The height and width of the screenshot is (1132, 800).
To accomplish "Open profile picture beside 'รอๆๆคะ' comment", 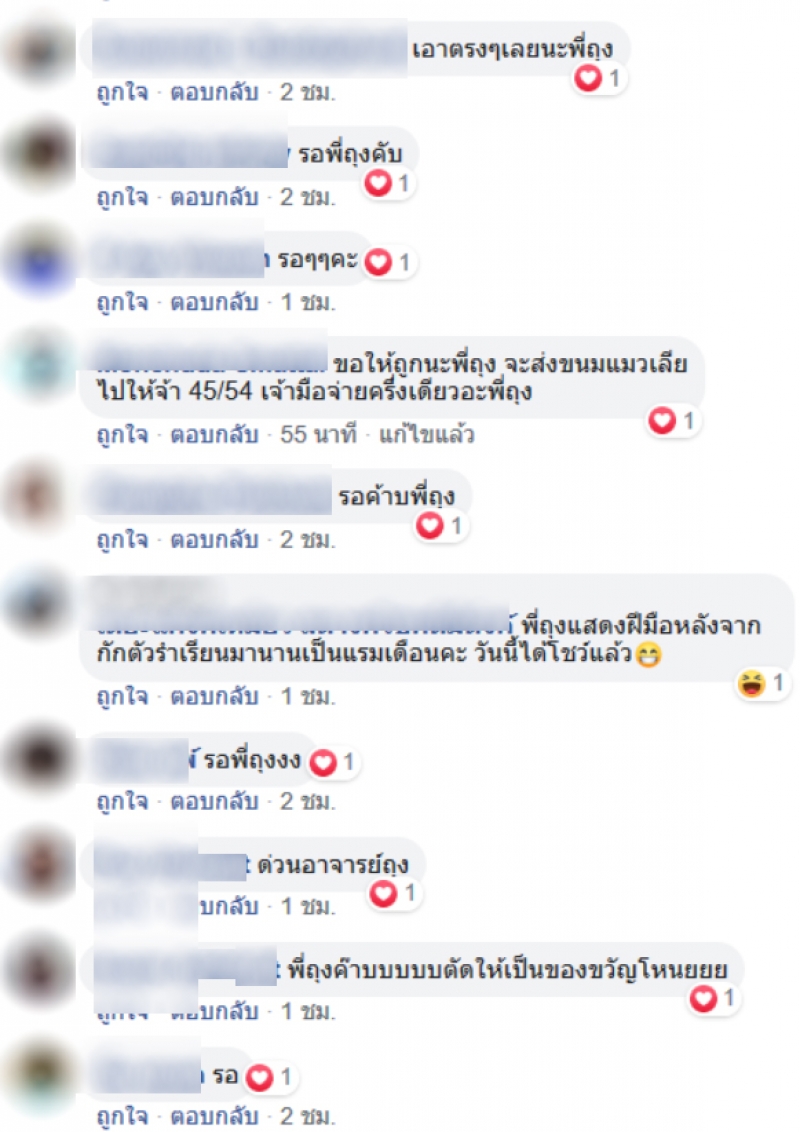I will (39, 261).
